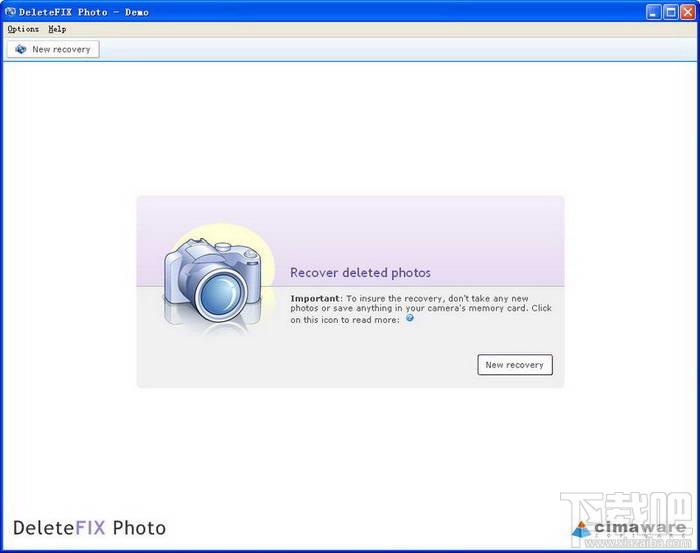700x553 pixels.
Task: Click the 'DeleteFIX Photo' branding text at bottom left
Action: [89, 528]
